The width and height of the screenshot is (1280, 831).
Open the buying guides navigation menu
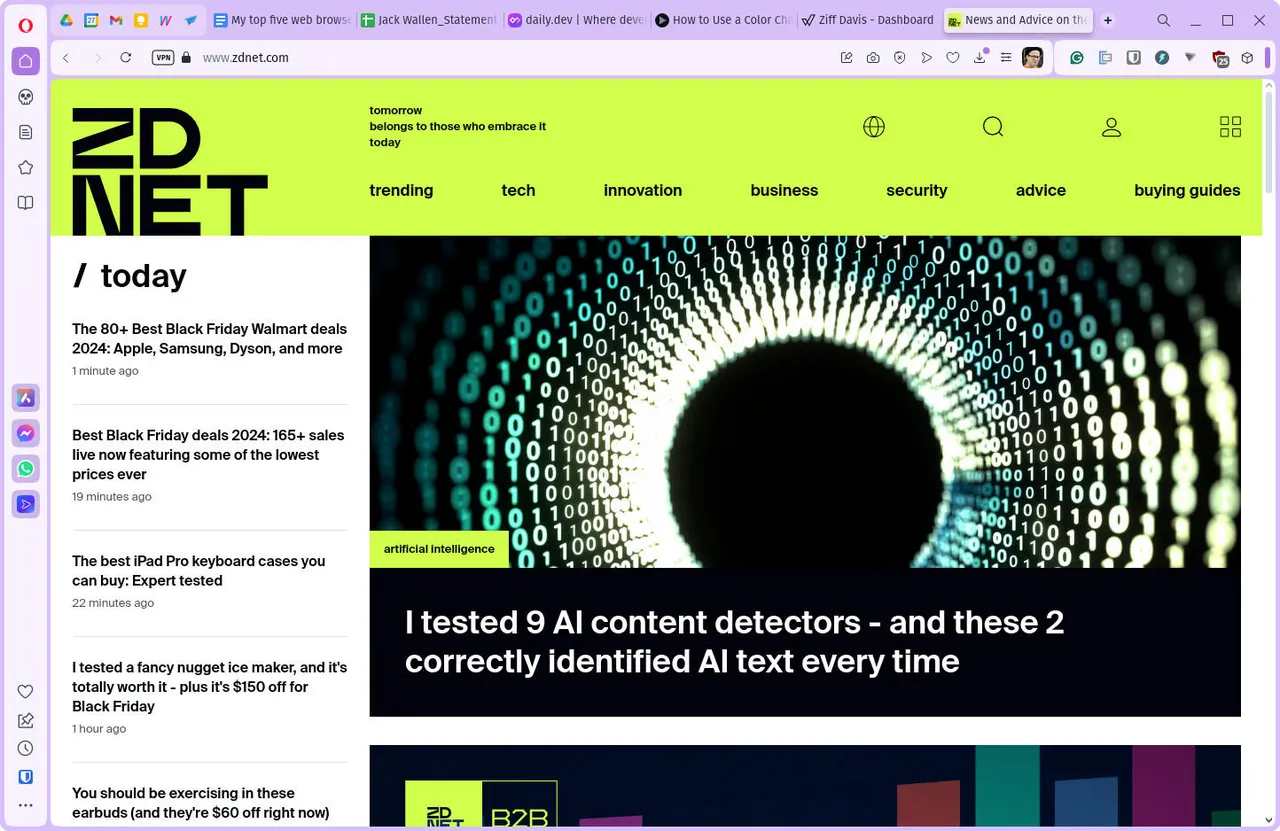coord(1186,190)
